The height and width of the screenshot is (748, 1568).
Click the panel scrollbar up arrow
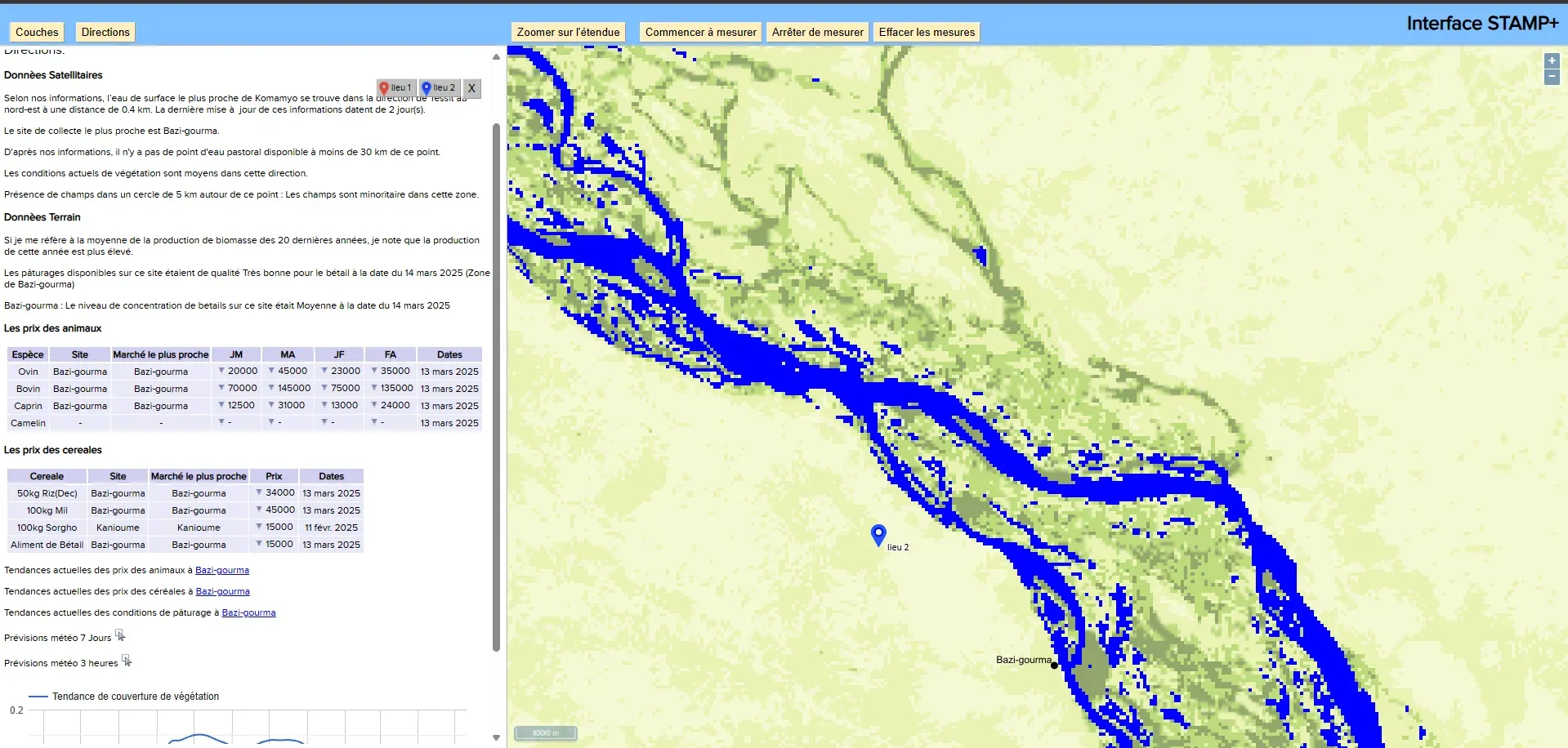pos(496,57)
